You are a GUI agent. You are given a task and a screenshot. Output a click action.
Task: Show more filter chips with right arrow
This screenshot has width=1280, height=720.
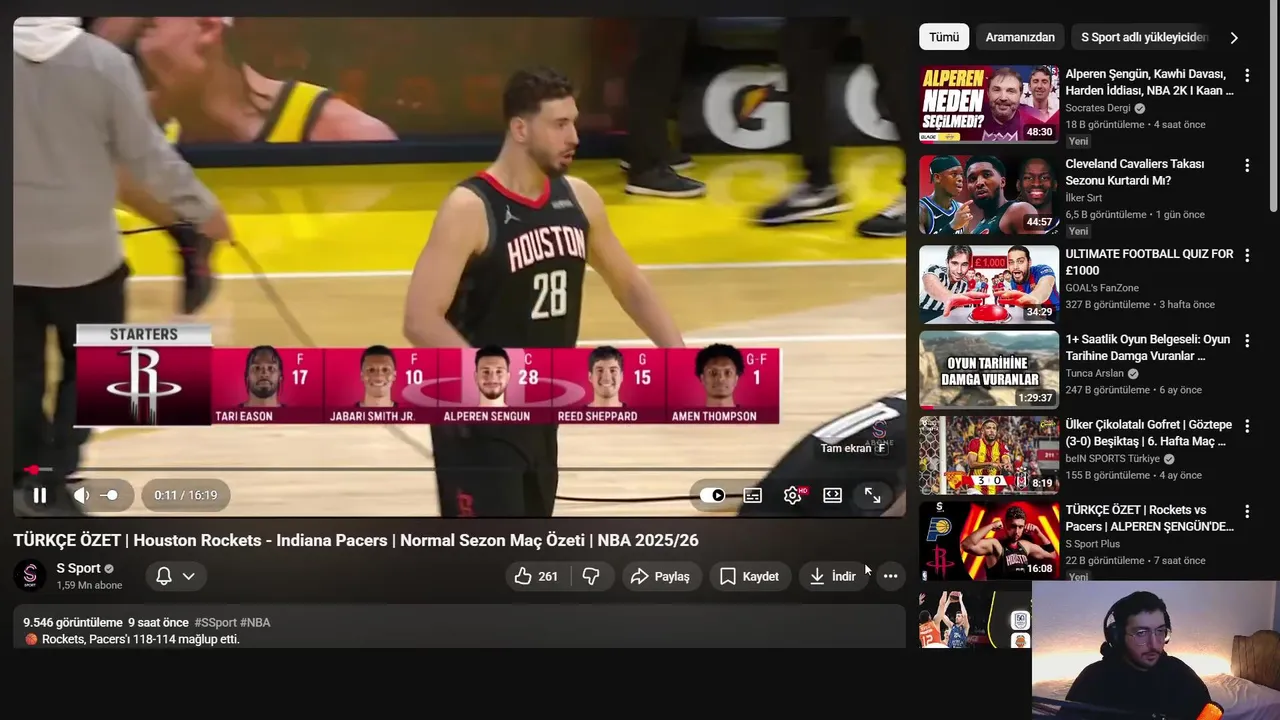pyautogui.click(x=1234, y=37)
